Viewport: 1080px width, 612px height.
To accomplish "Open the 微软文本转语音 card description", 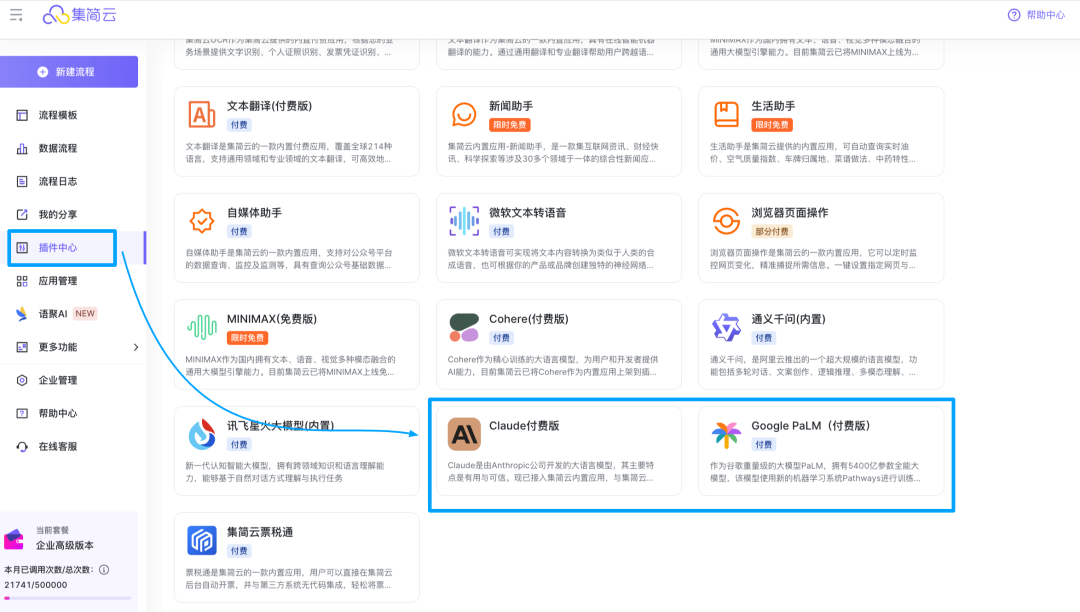I will point(551,259).
